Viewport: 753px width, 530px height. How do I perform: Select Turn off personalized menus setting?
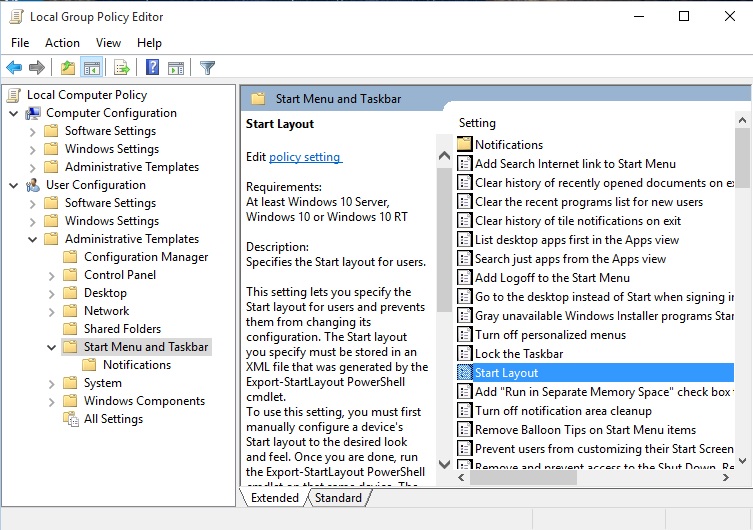(550, 335)
